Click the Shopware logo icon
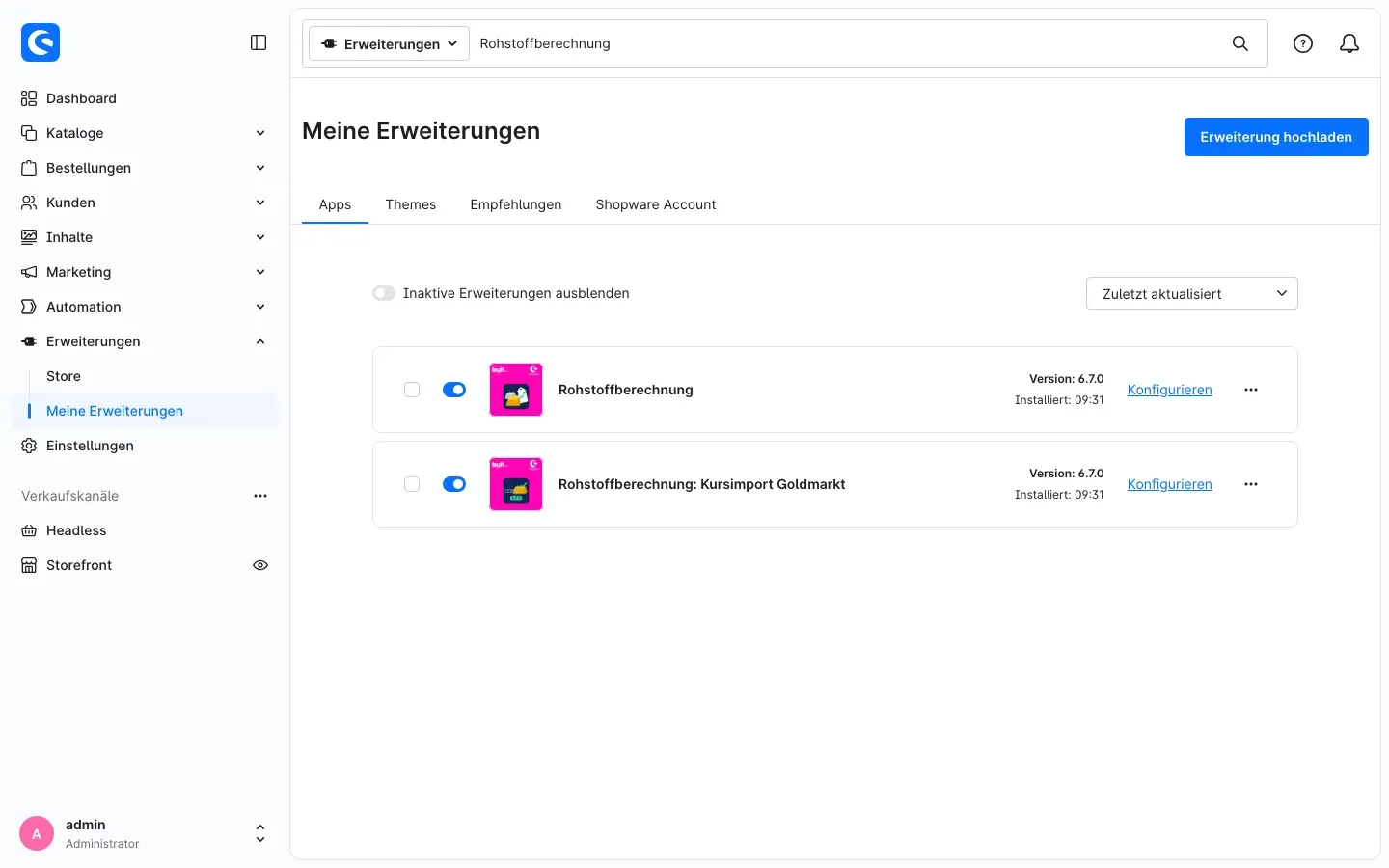This screenshot has height=868, width=1389. (41, 42)
